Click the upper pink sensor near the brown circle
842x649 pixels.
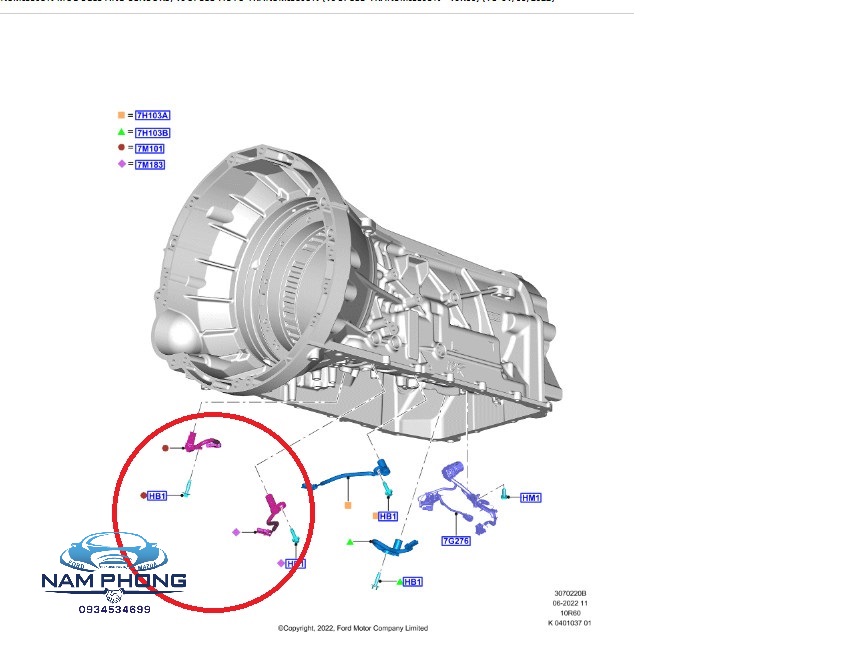click(202, 442)
